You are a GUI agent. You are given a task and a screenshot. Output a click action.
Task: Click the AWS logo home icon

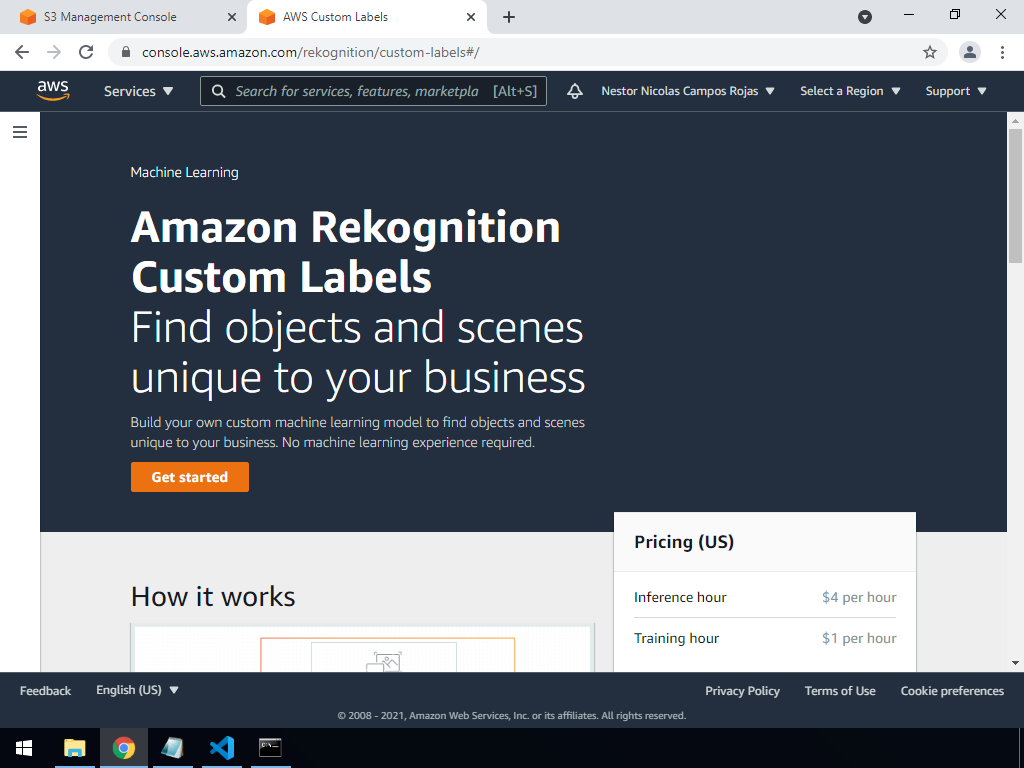(x=53, y=90)
